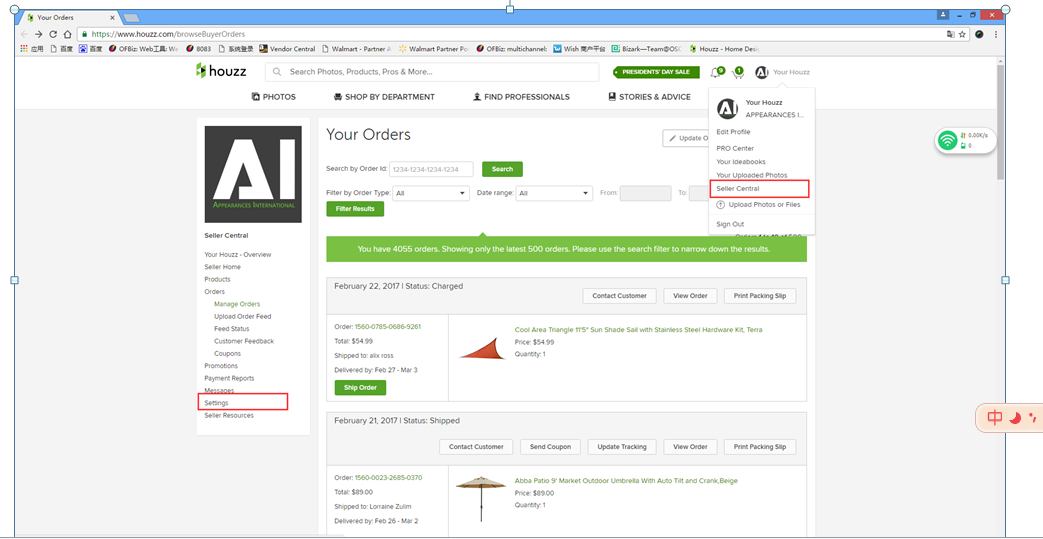This screenshot has width=1043, height=539.
Task: Click the Search by Order Id field
Action: pyautogui.click(x=431, y=169)
